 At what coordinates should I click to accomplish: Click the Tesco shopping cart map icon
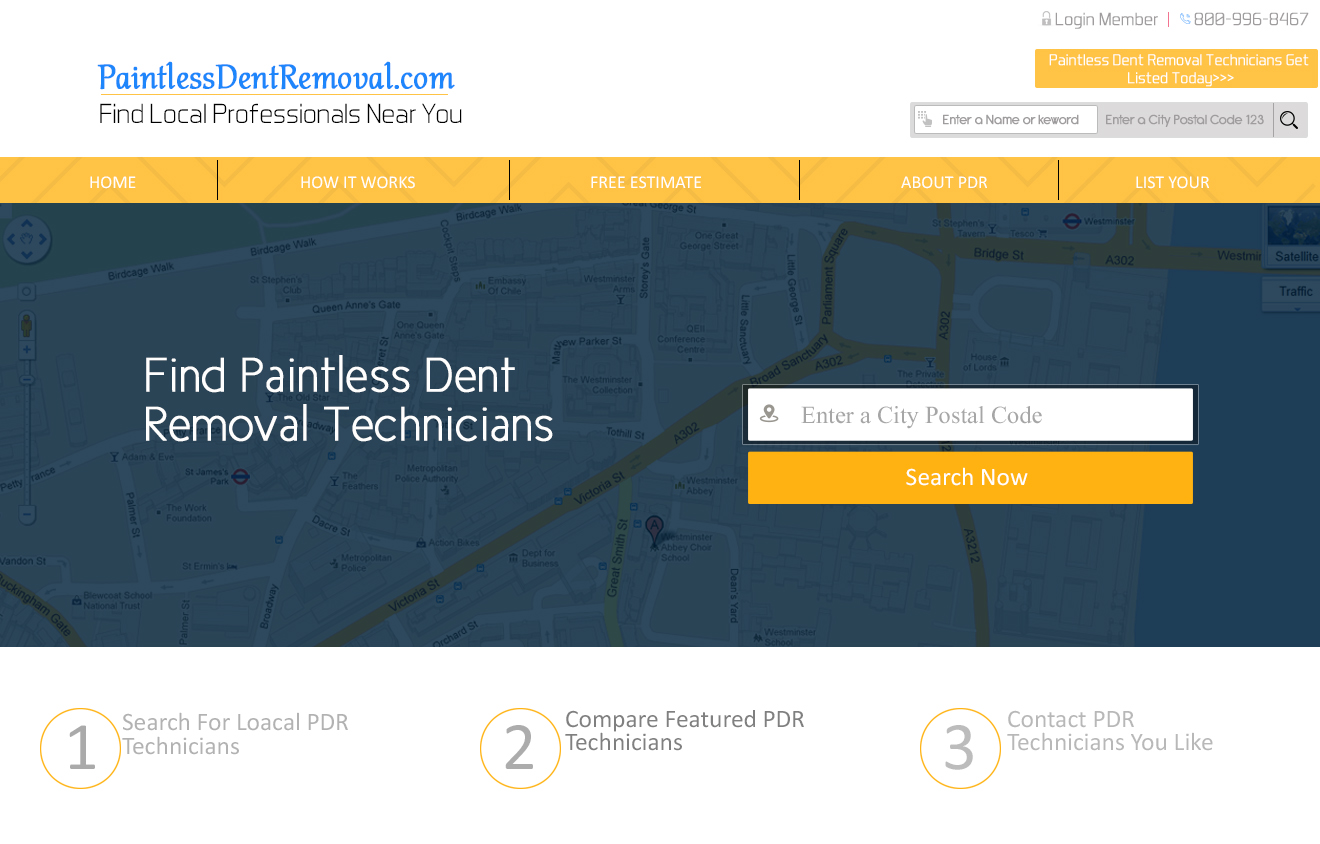click(x=1042, y=233)
